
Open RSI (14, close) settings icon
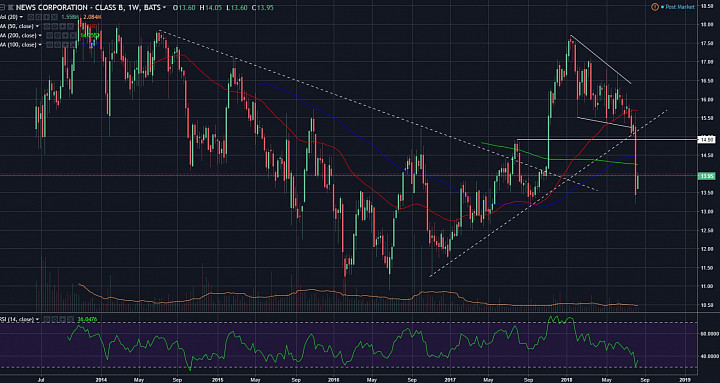click(55, 319)
